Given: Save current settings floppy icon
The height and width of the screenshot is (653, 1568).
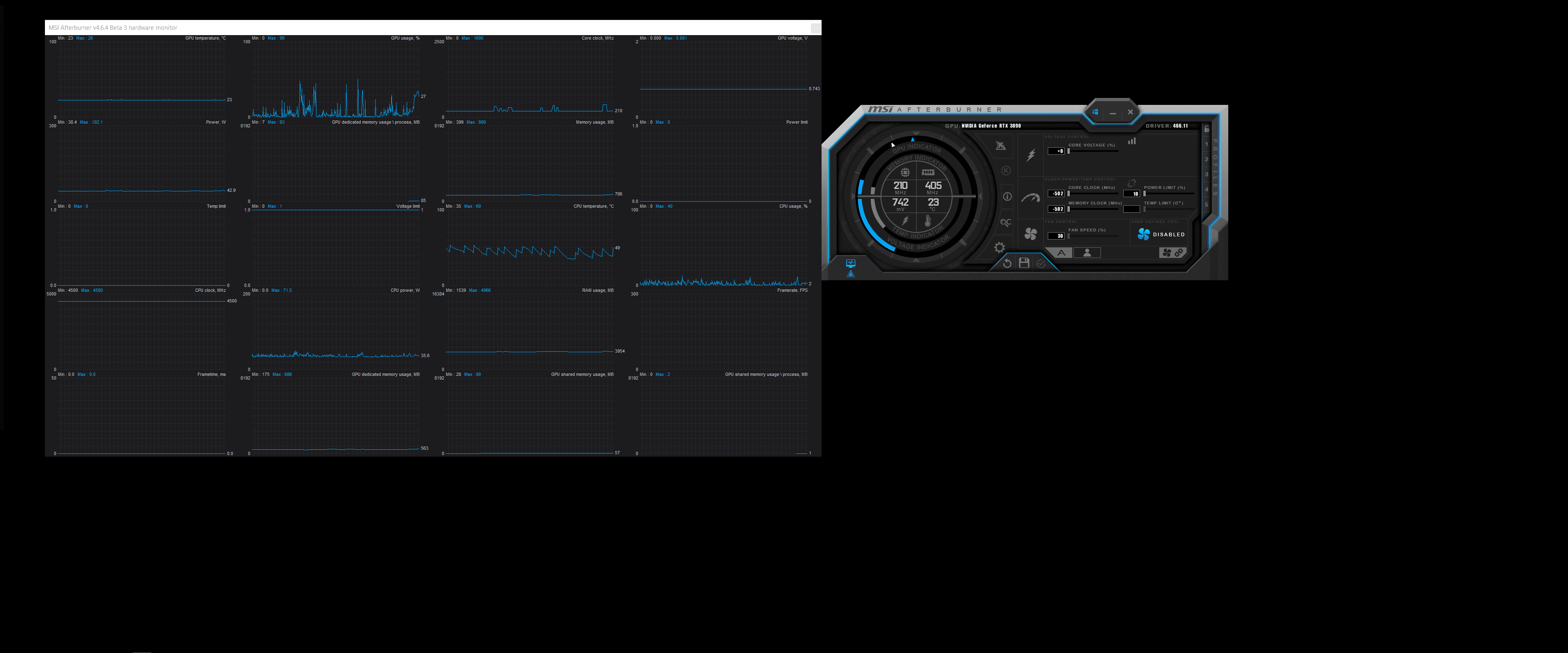Looking at the screenshot, I should (x=1024, y=263).
